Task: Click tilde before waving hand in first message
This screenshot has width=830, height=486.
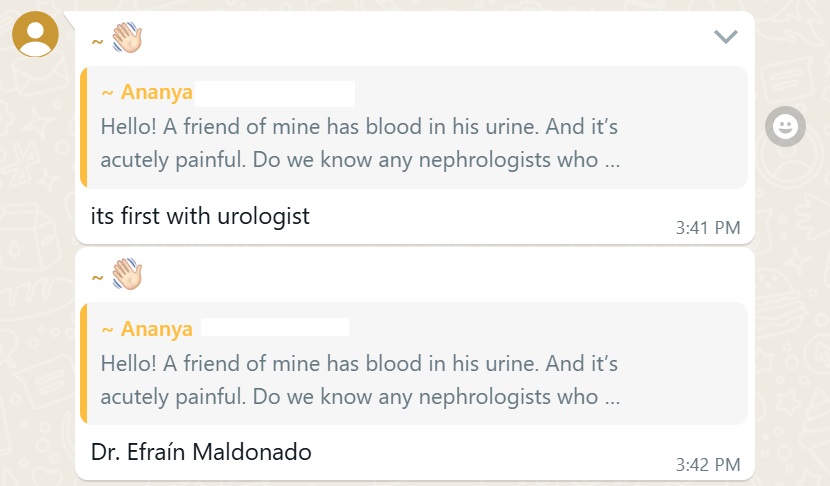Action: (97, 42)
